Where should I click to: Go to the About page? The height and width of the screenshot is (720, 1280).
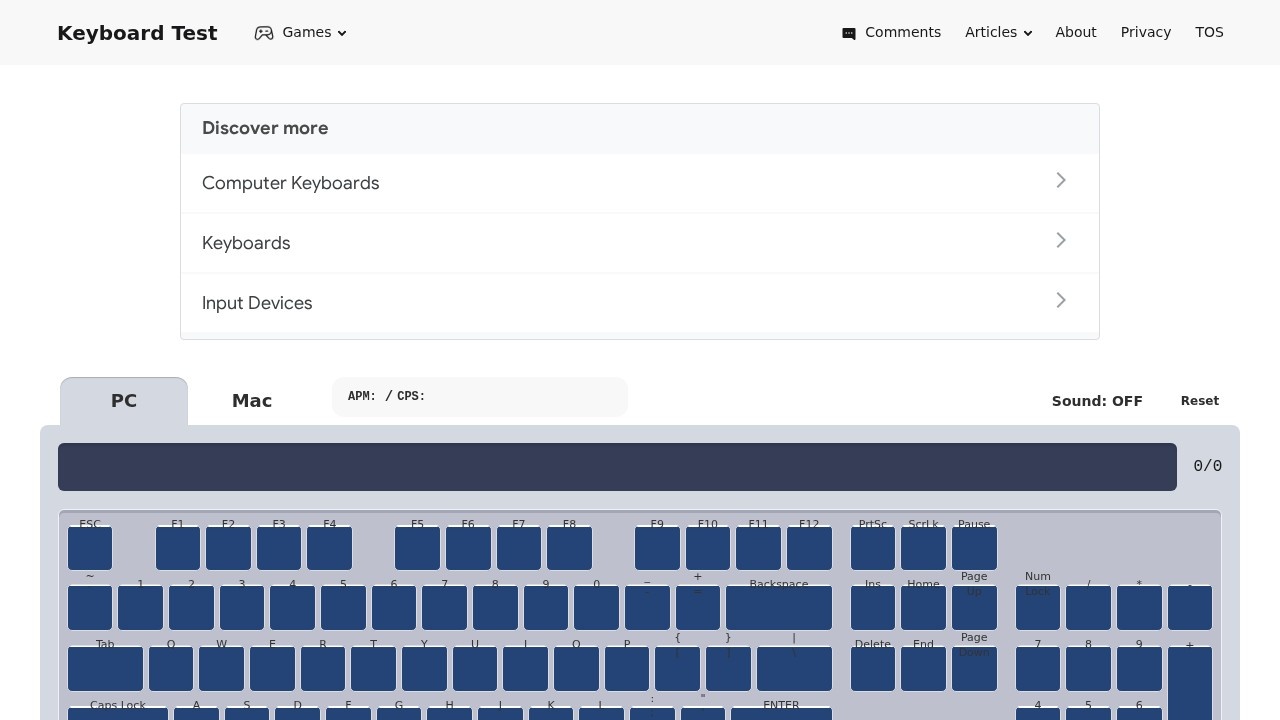[x=1075, y=33]
